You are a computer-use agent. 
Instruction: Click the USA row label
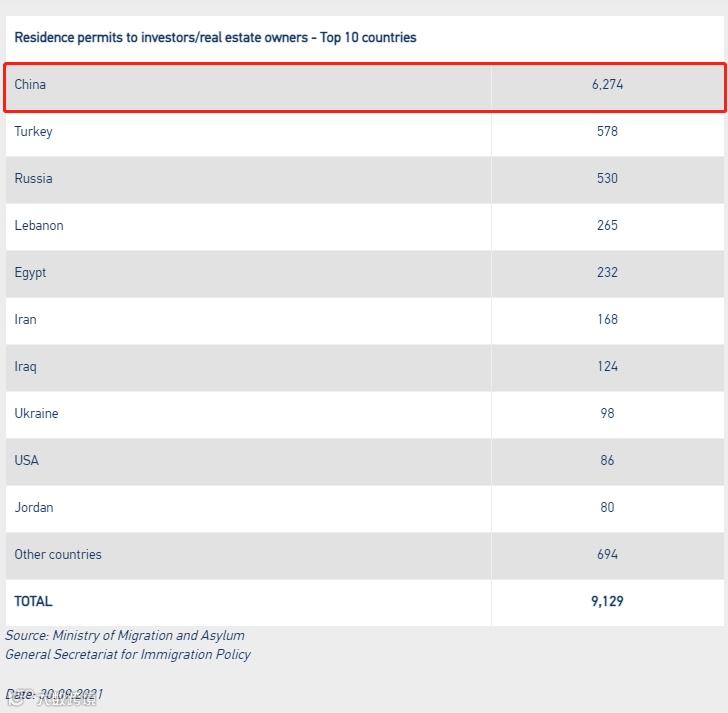pyautogui.click(x=27, y=461)
